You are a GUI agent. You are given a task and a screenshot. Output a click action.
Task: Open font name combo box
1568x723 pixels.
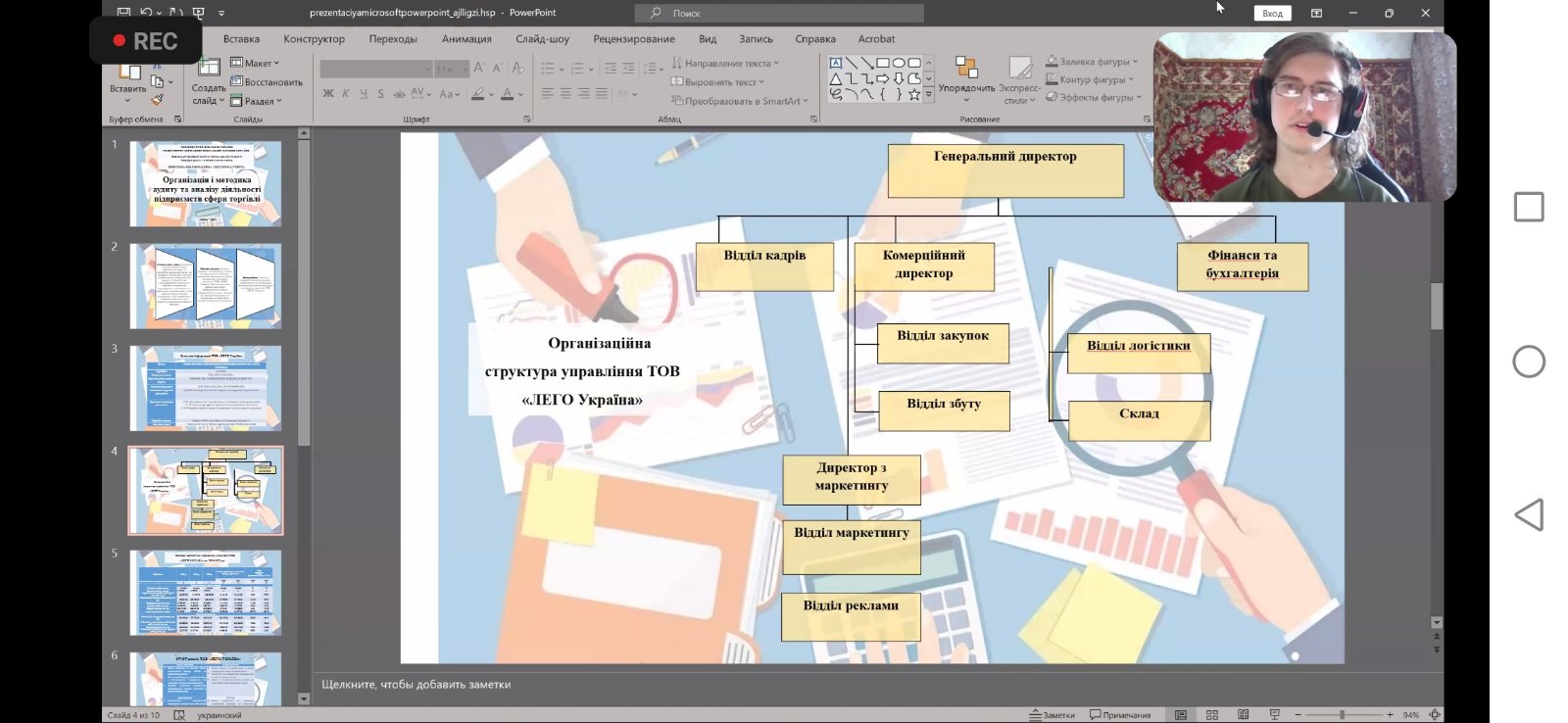(376, 69)
